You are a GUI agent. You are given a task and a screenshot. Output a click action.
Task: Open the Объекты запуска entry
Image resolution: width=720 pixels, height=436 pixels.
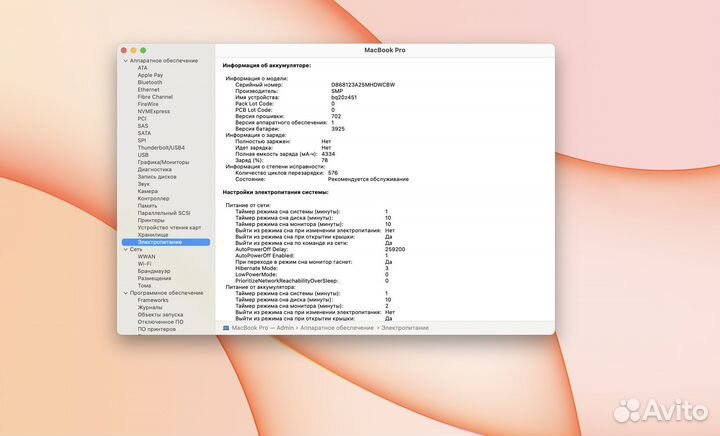[x=160, y=315]
